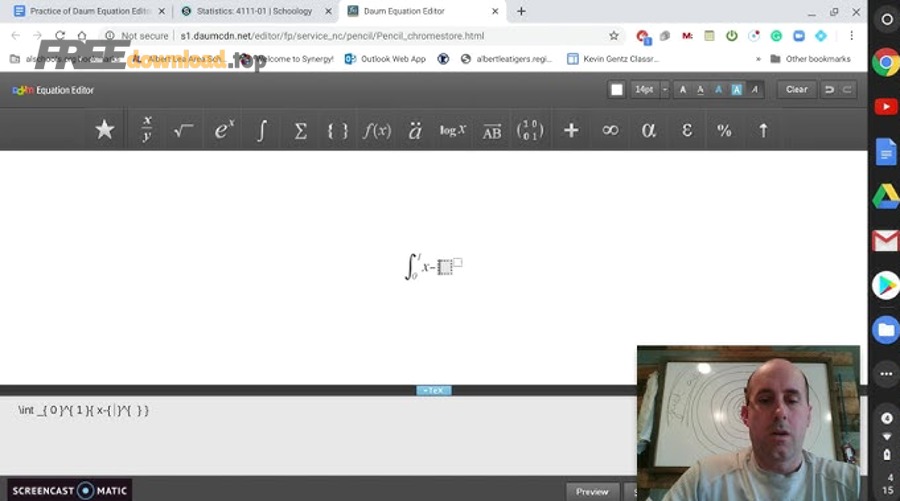Open the up arrow symbols palette
The width and height of the screenshot is (900, 501).
tap(763, 130)
